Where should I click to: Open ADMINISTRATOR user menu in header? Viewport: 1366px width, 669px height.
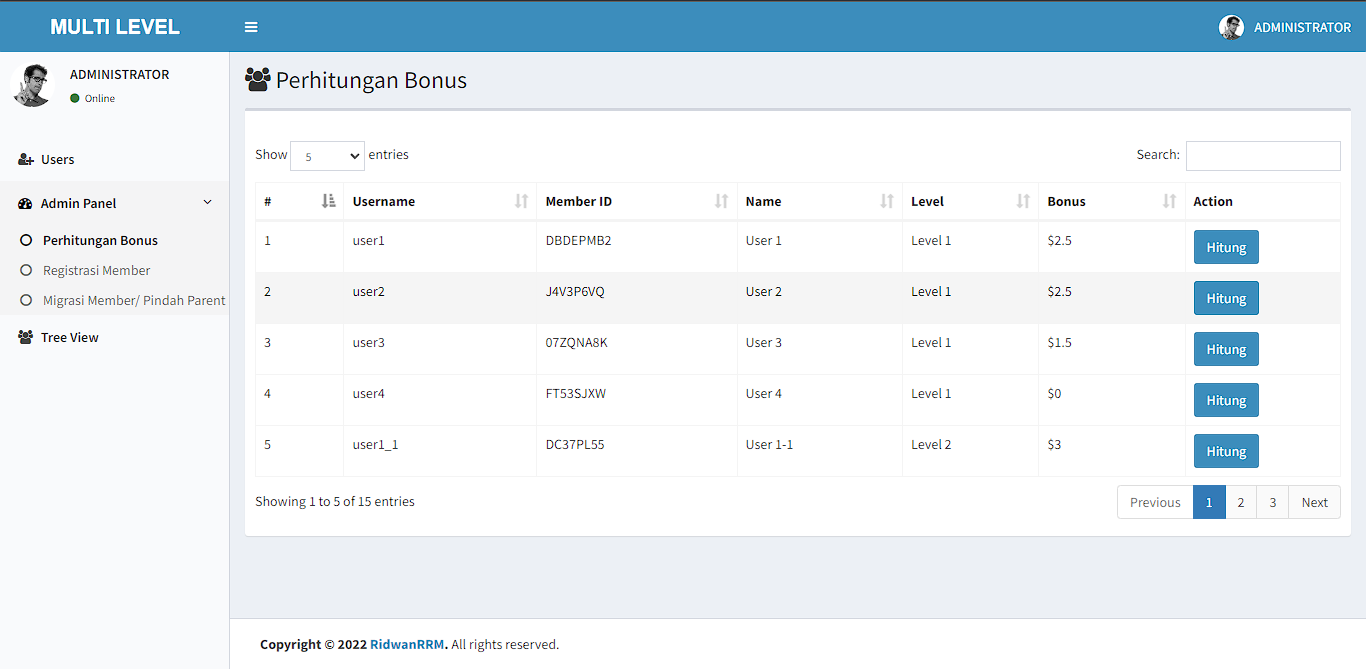pyautogui.click(x=1285, y=27)
